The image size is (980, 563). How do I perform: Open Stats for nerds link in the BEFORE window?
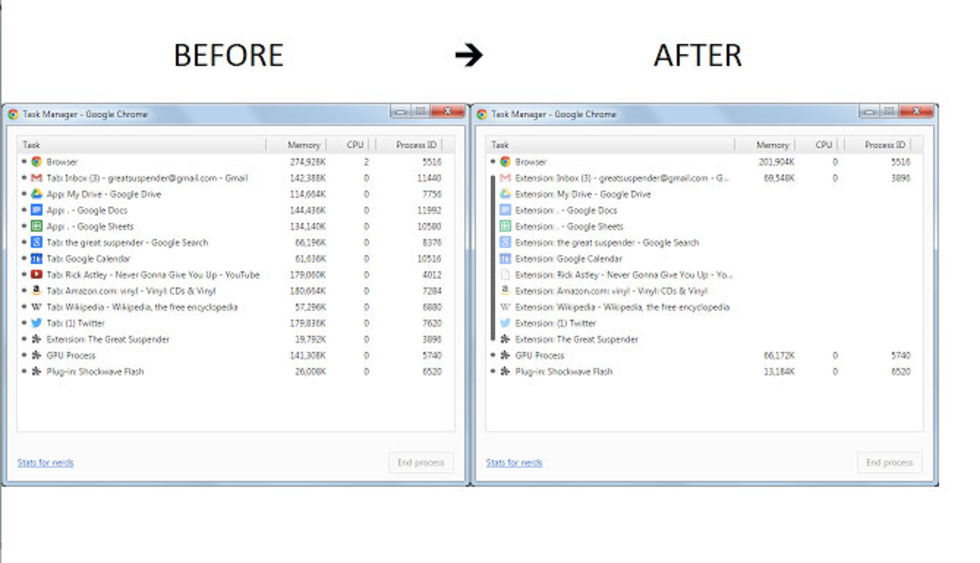click(45, 463)
